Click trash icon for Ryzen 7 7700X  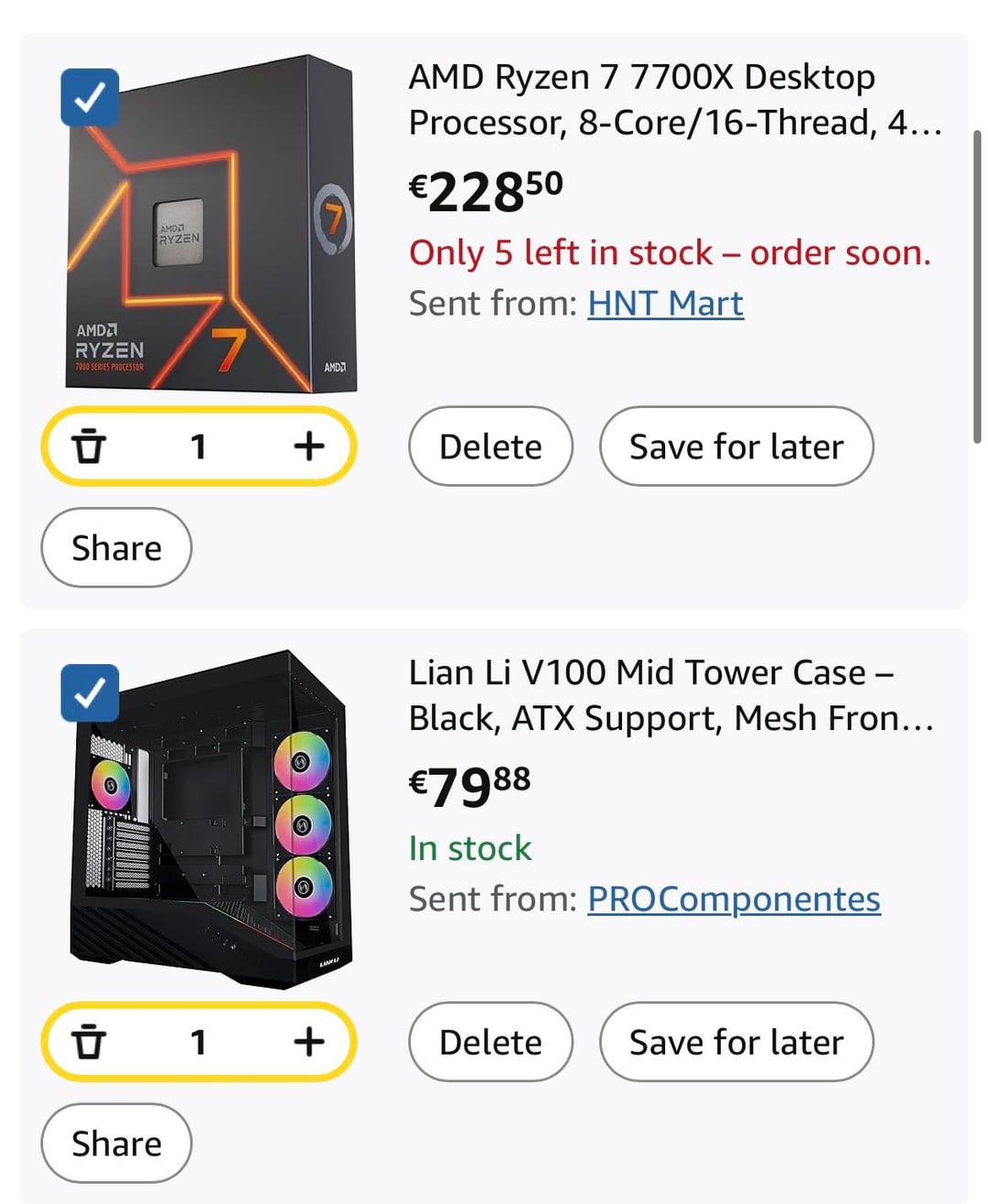pos(89,446)
